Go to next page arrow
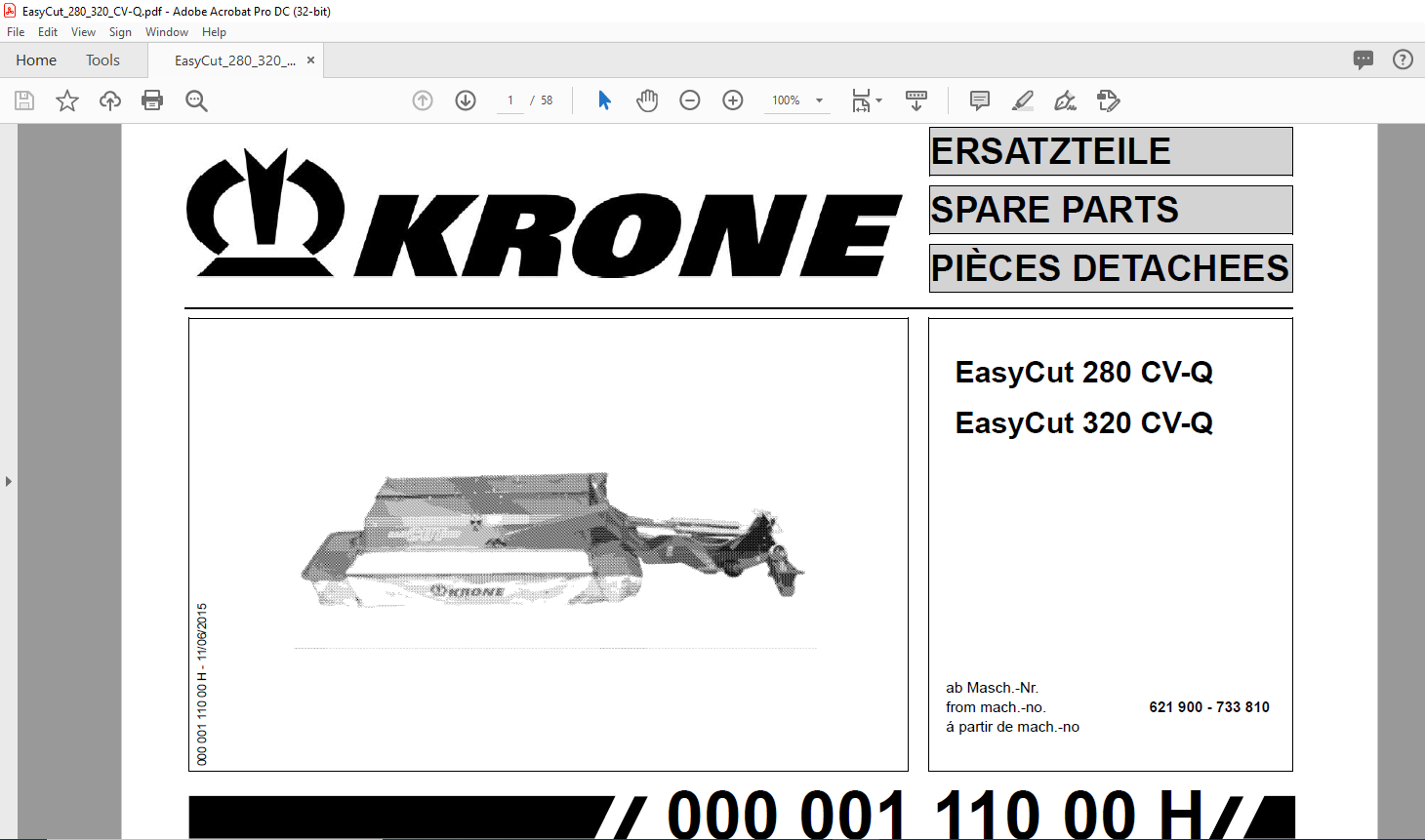Screen dimensions: 1425x840 tap(466, 100)
